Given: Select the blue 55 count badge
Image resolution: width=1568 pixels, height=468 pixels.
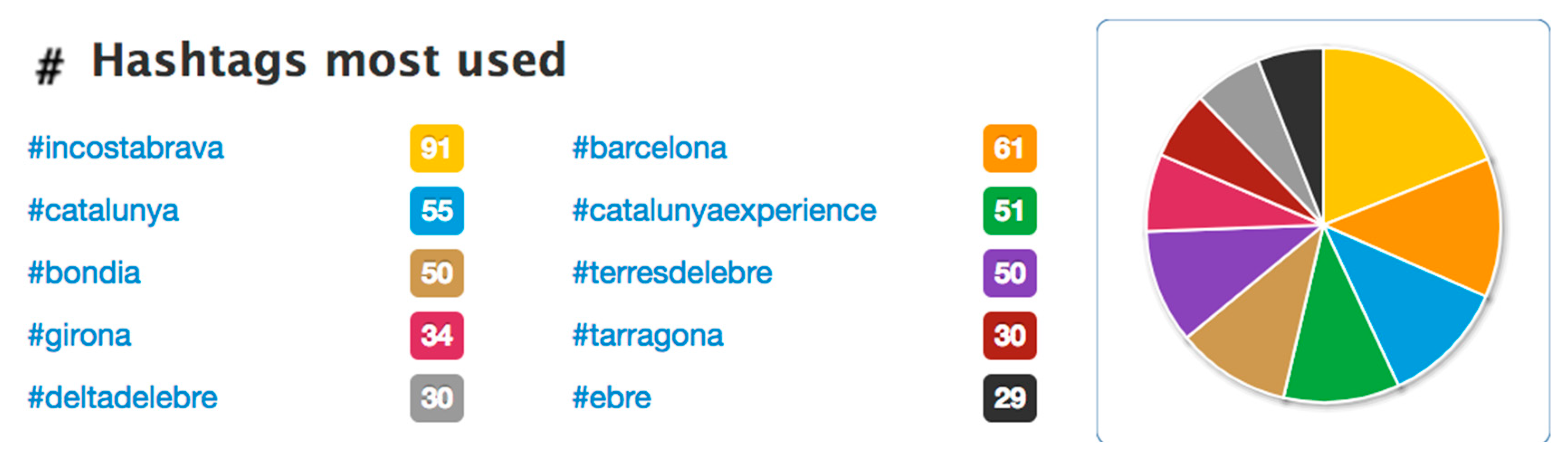Looking at the screenshot, I should (x=436, y=211).
